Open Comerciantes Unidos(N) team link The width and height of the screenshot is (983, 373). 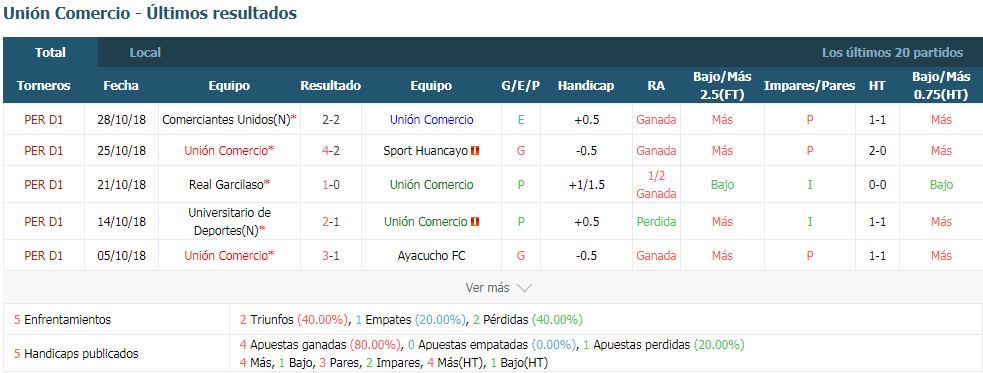click(x=226, y=120)
